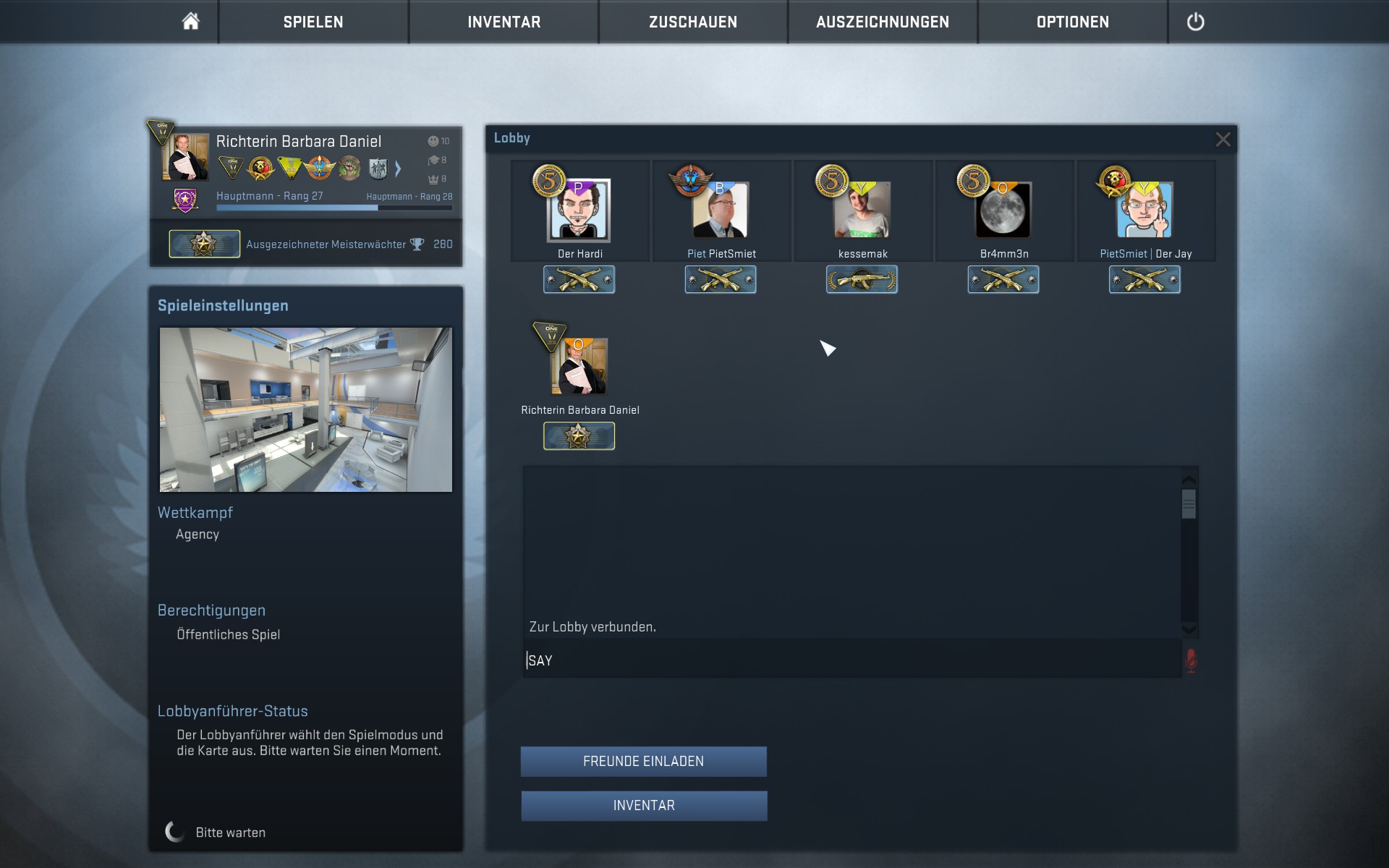
Task: Click kessemak's AK-47 rank badge
Action: 862,279
